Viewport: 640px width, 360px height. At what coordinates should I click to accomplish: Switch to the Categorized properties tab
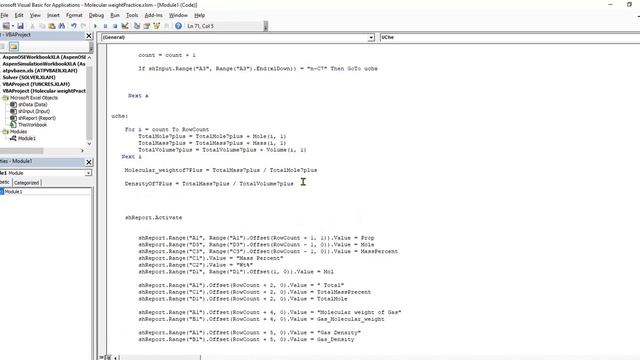(27, 183)
